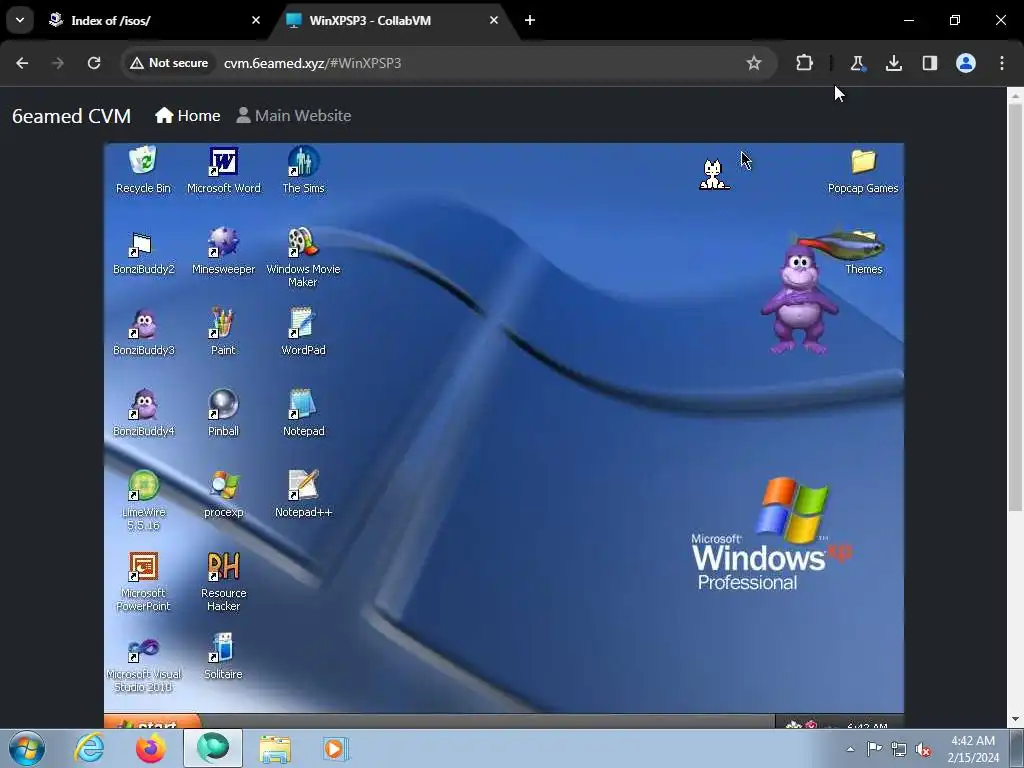Open the network tray icon
Viewport: 1024px width, 768px height.
(x=899, y=749)
